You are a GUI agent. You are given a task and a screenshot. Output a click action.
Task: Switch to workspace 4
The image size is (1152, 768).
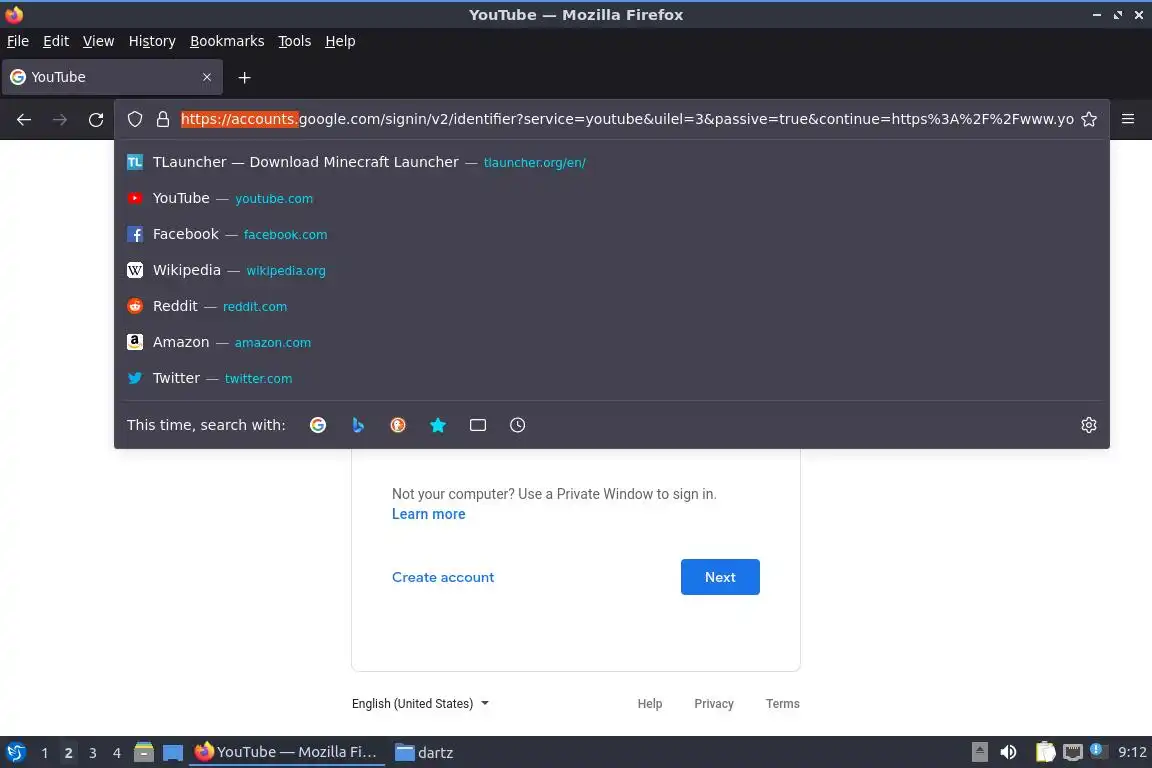116,753
